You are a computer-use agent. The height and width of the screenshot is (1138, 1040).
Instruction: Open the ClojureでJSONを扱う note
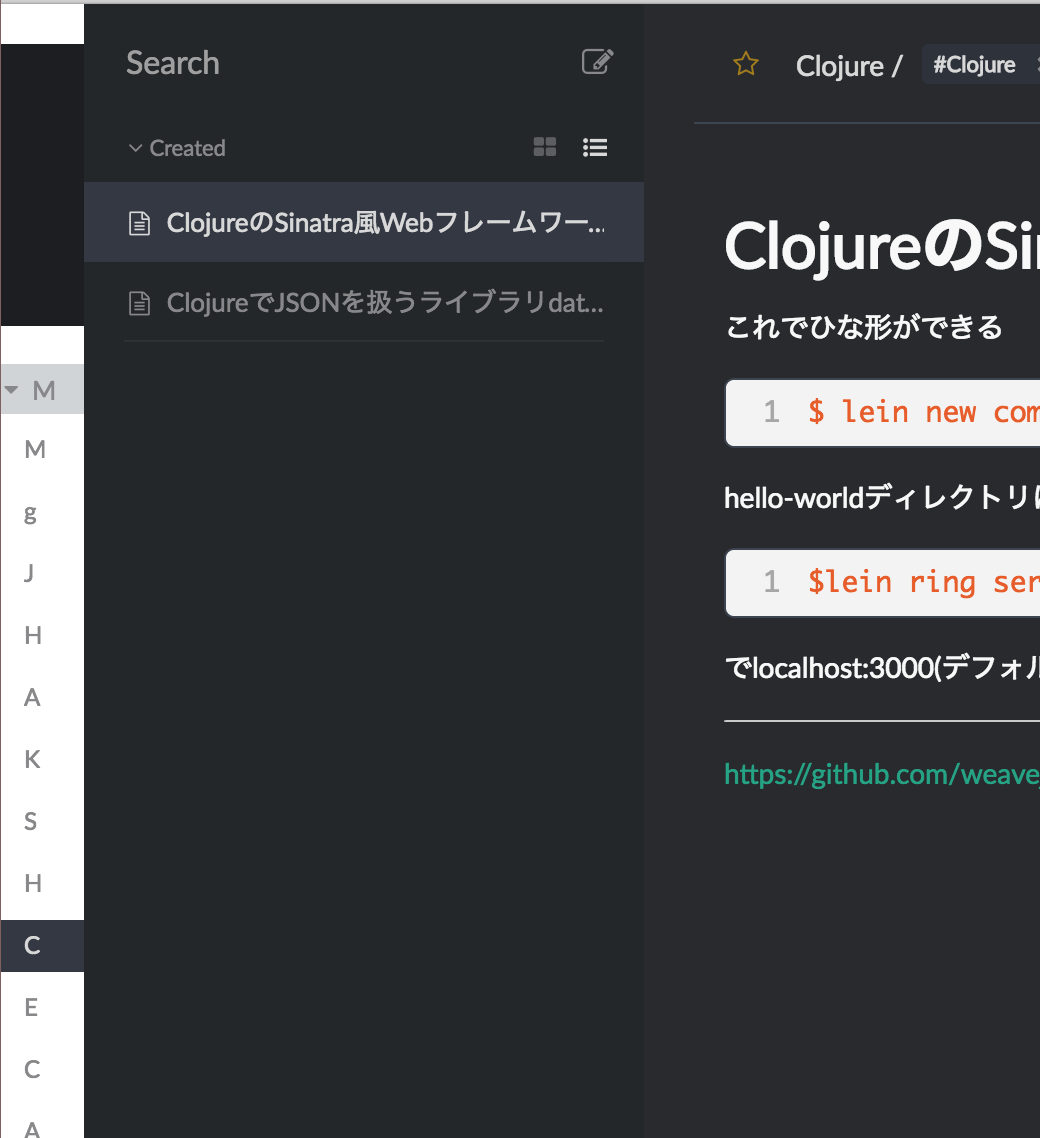364,302
